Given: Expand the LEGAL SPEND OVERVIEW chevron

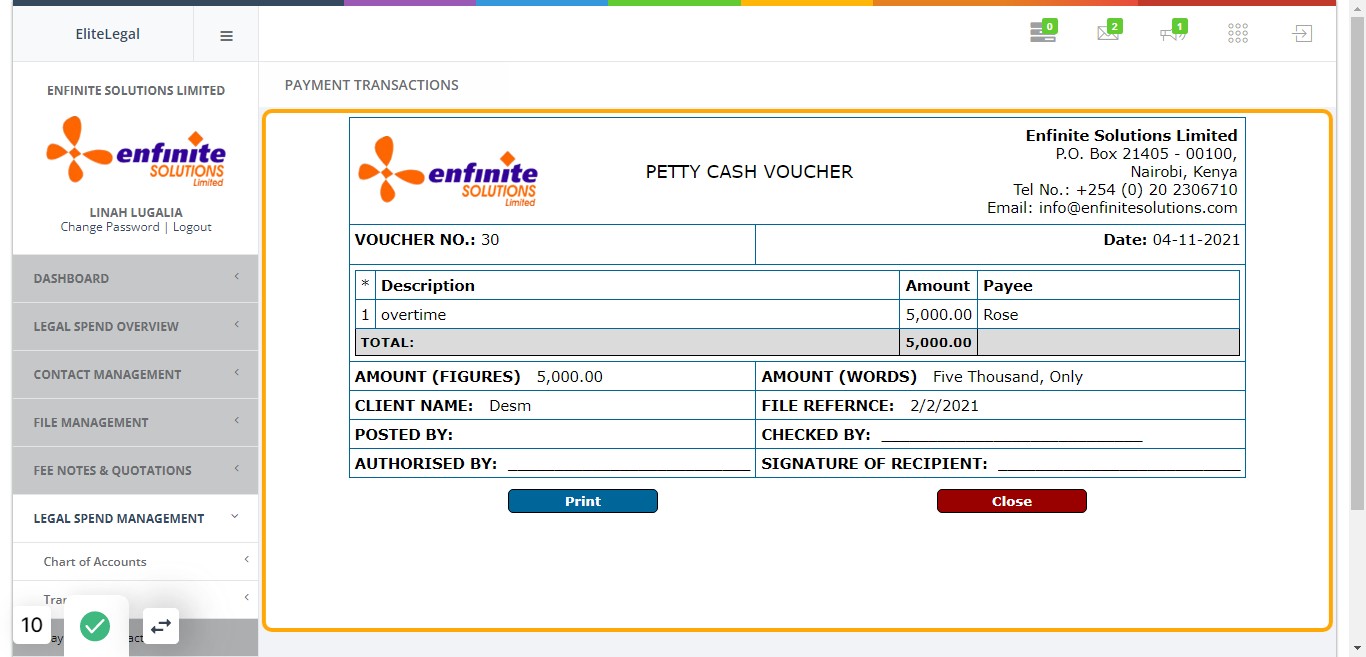Looking at the screenshot, I should [237, 325].
